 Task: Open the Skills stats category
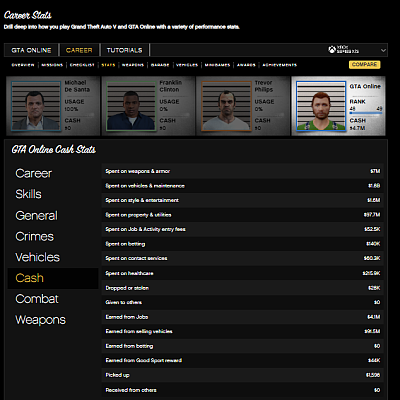coord(28,194)
